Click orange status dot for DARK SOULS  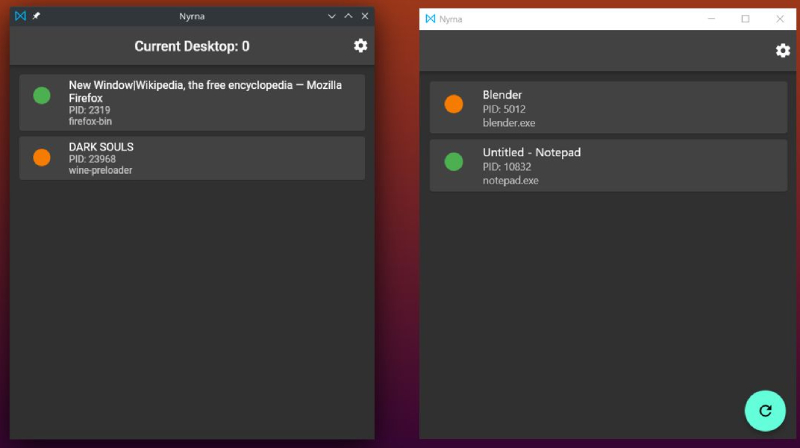42,157
